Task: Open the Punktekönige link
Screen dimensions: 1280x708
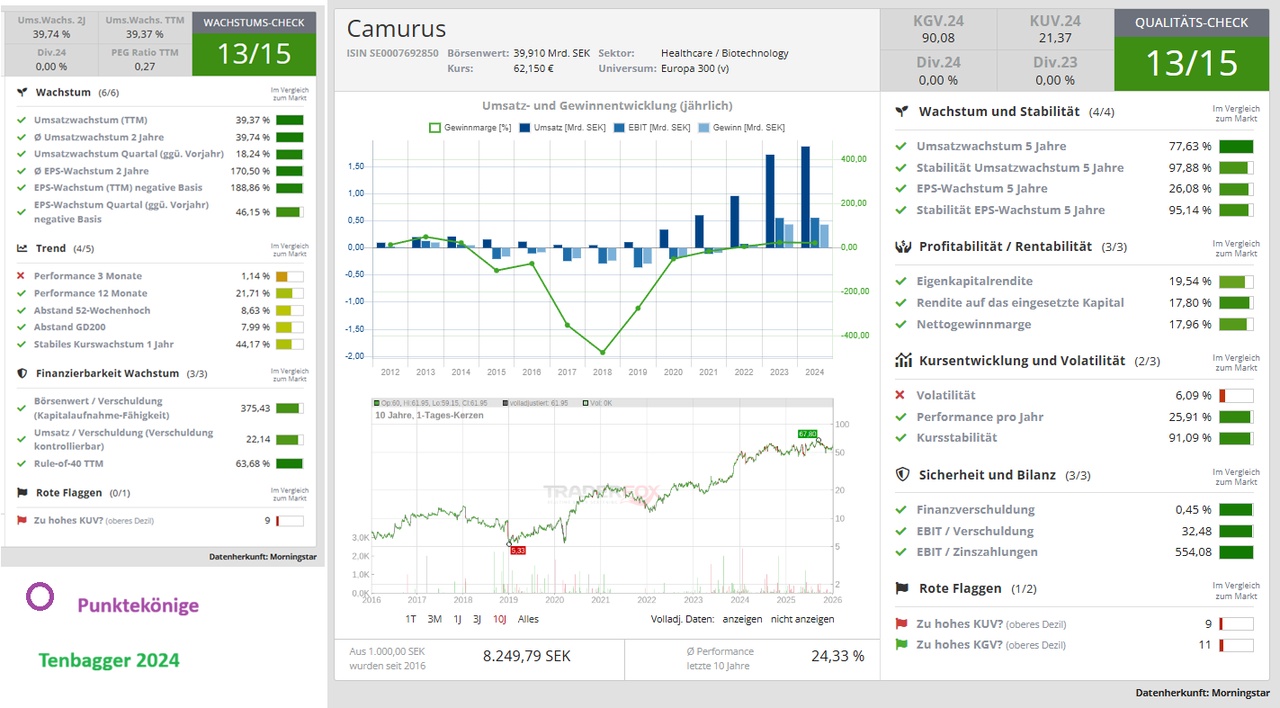Action: click(138, 605)
